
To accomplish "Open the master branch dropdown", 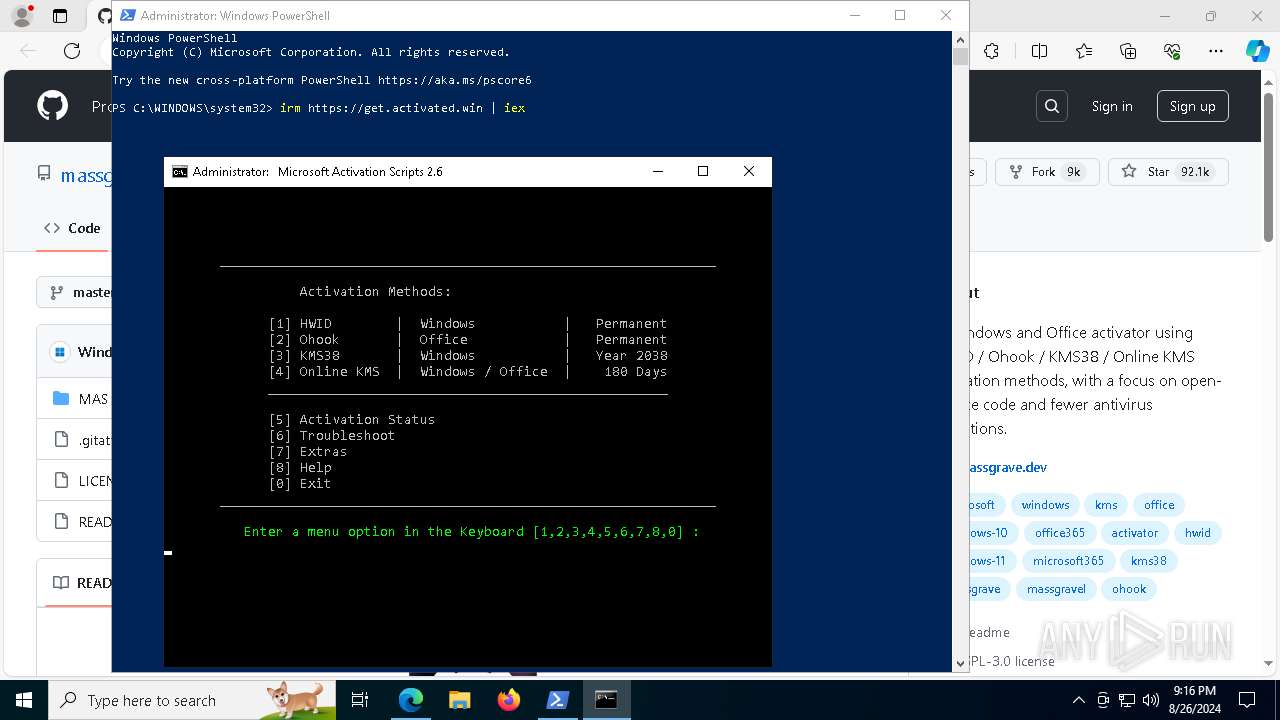I will (x=76, y=292).
